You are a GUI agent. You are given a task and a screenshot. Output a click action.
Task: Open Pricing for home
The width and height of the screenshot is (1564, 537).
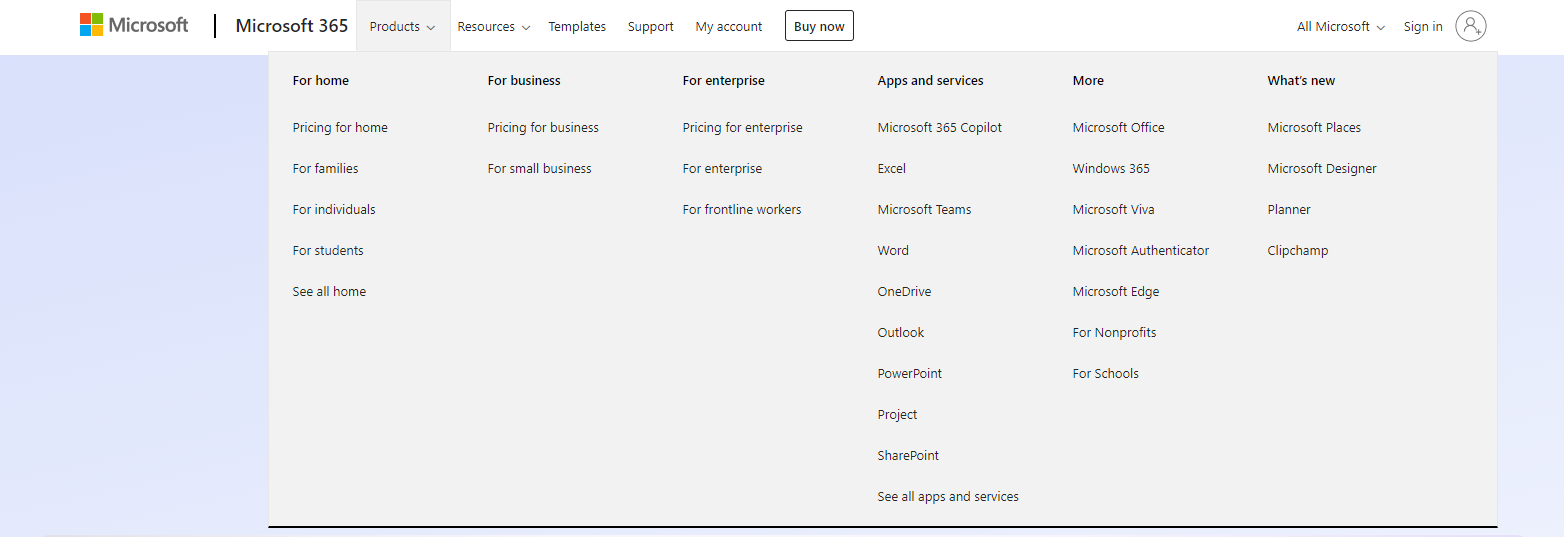[340, 128]
